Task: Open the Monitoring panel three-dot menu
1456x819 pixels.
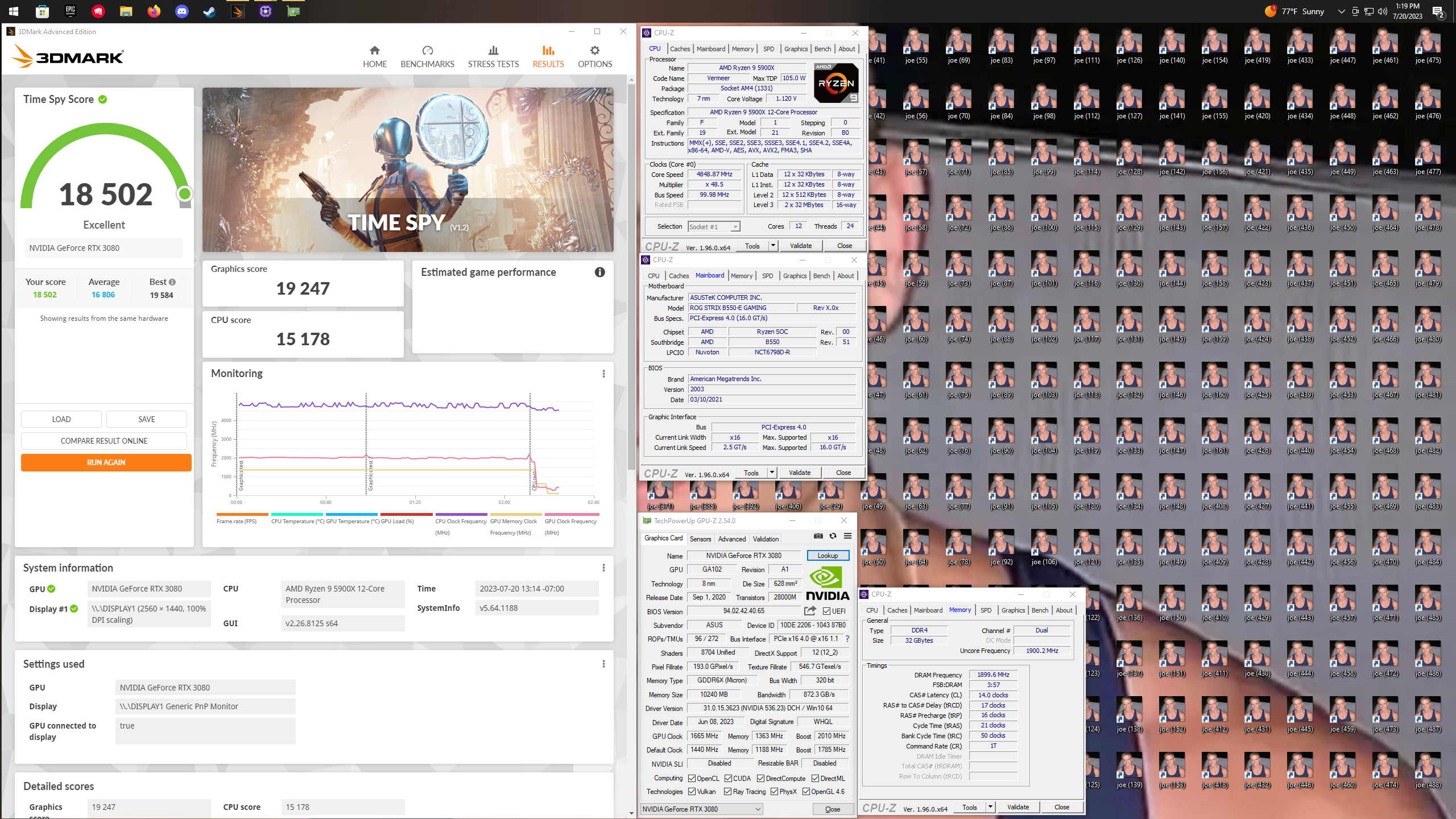Action: [603, 374]
